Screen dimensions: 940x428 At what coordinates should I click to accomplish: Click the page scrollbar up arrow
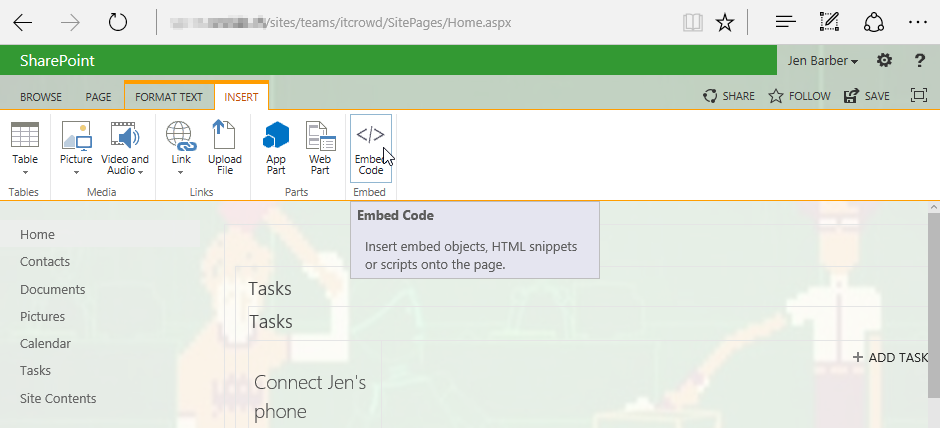pyautogui.click(x=934, y=207)
